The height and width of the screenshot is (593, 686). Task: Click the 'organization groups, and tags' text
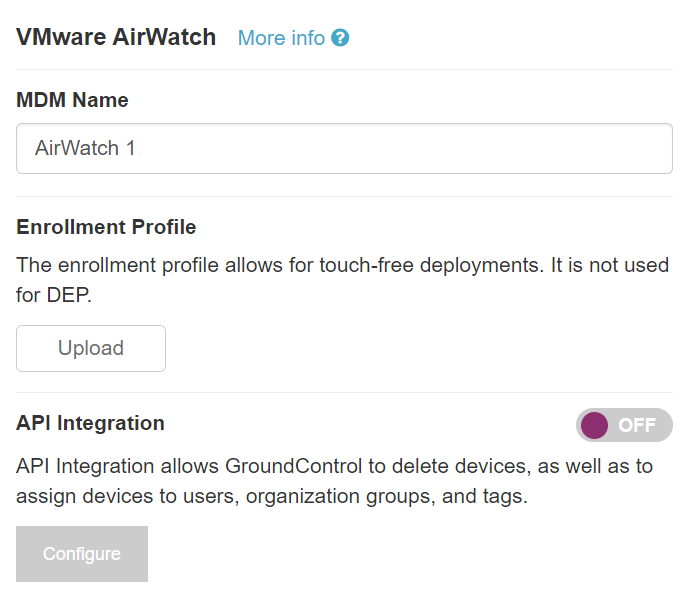(x=387, y=496)
